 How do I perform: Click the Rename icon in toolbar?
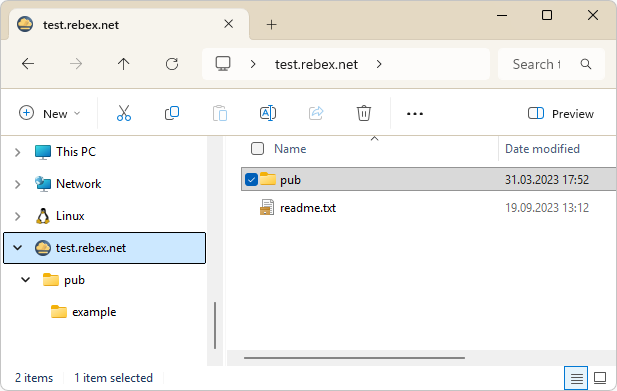268,113
